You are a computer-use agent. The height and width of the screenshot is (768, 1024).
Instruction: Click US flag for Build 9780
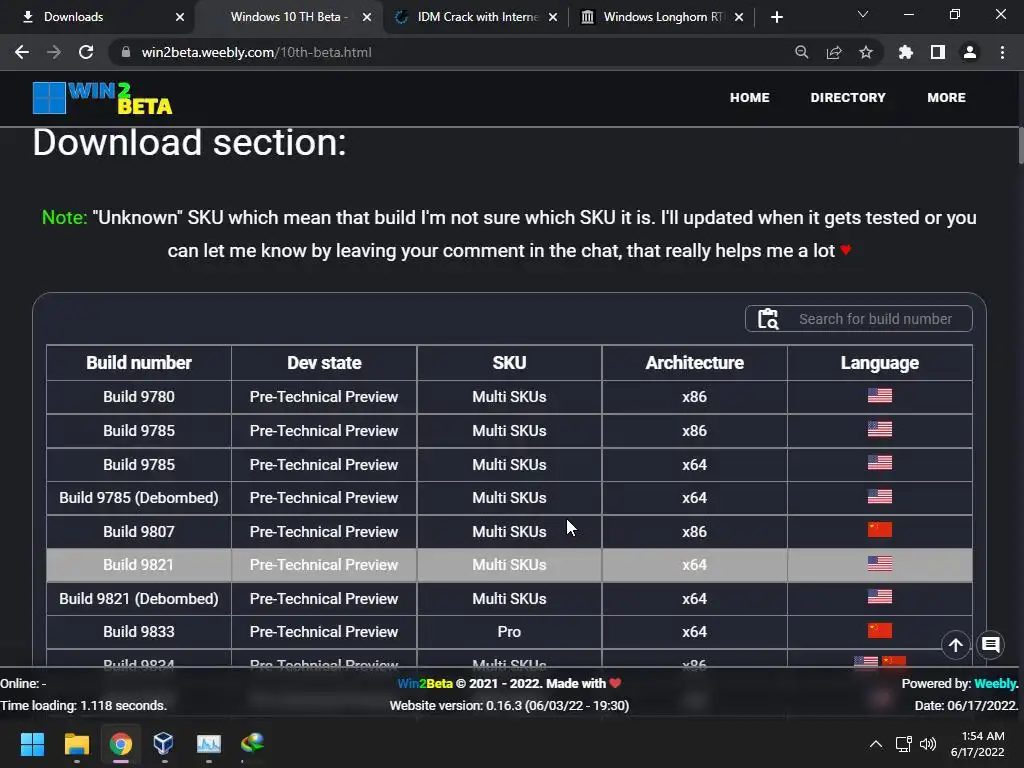[880, 396]
